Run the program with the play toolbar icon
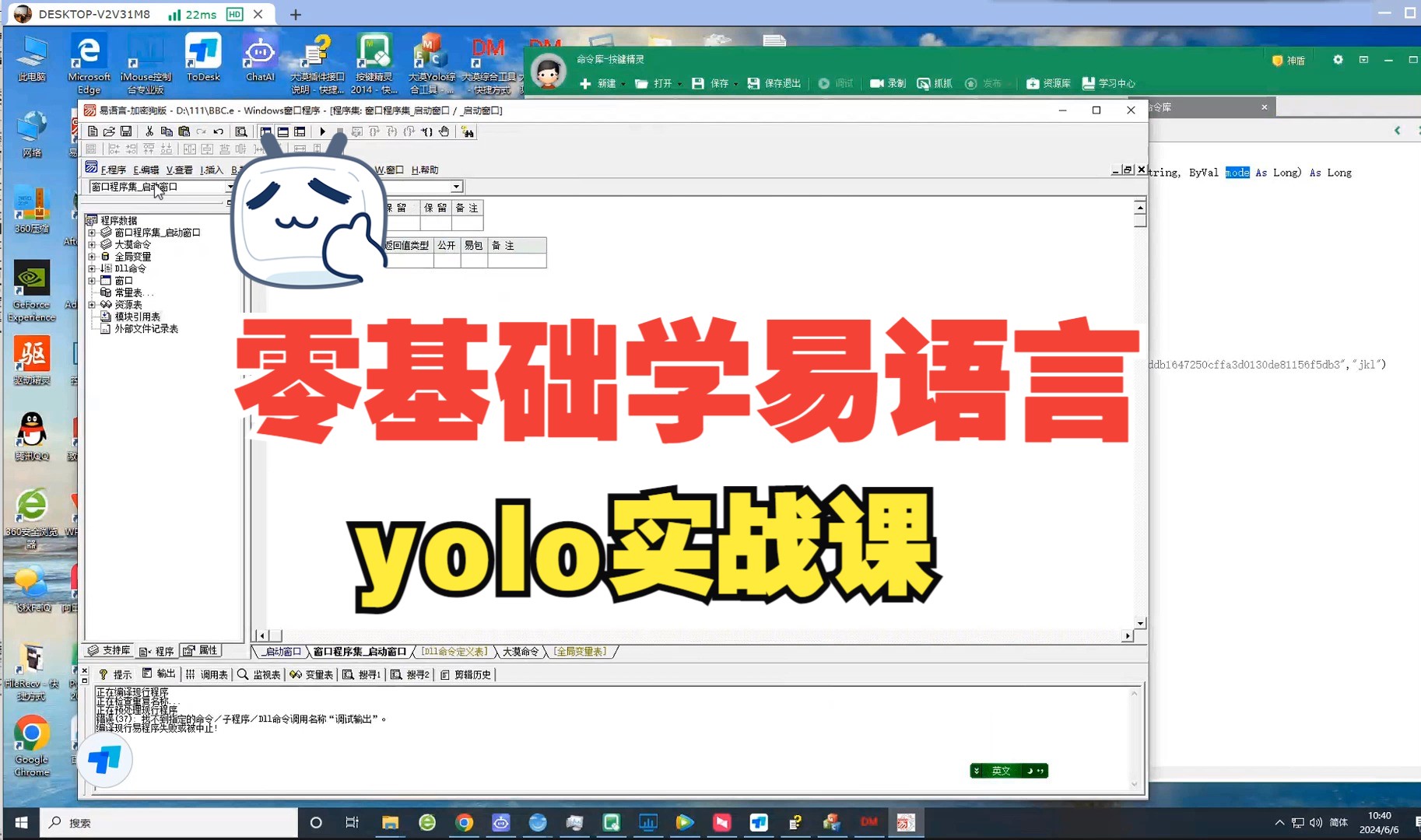The height and width of the screenshot is (840, 1421). coord(323,131)
